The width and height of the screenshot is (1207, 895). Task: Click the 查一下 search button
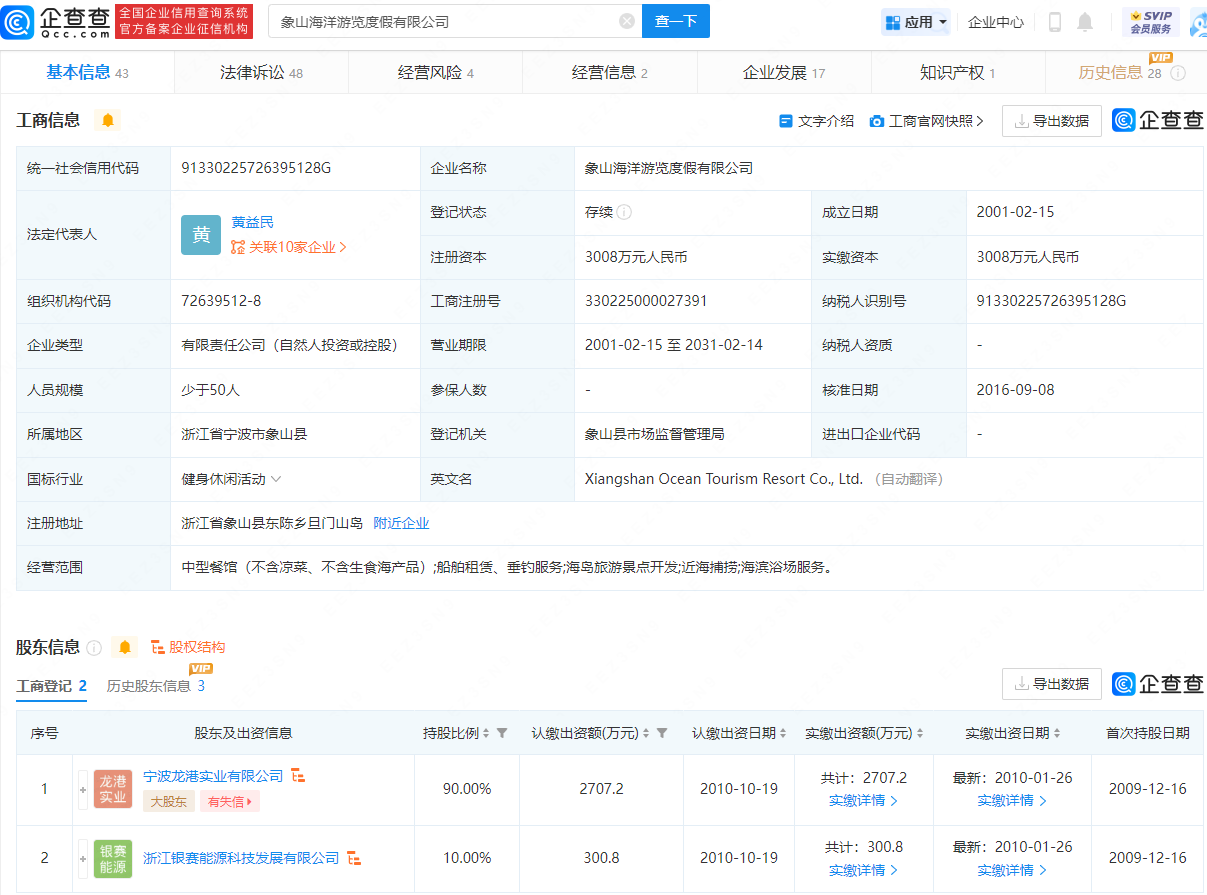[x=676, y=21]
